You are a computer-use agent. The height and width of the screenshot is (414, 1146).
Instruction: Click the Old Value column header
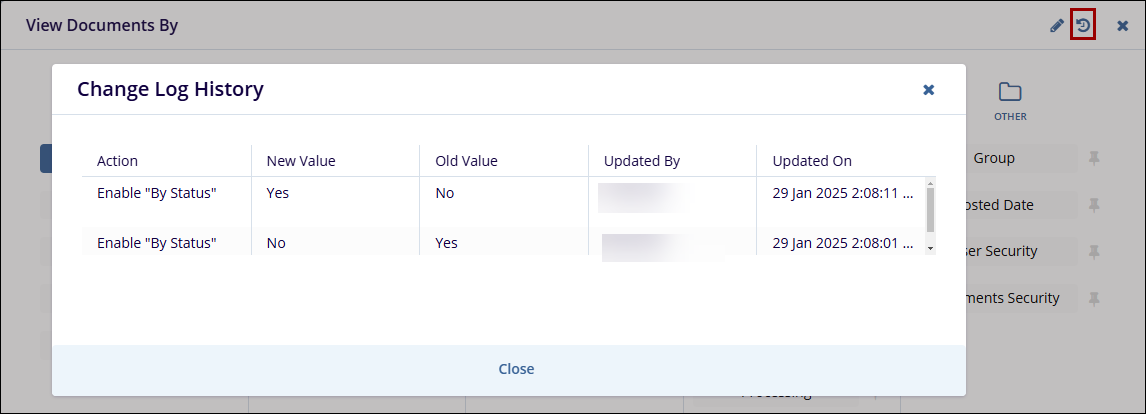466,161
